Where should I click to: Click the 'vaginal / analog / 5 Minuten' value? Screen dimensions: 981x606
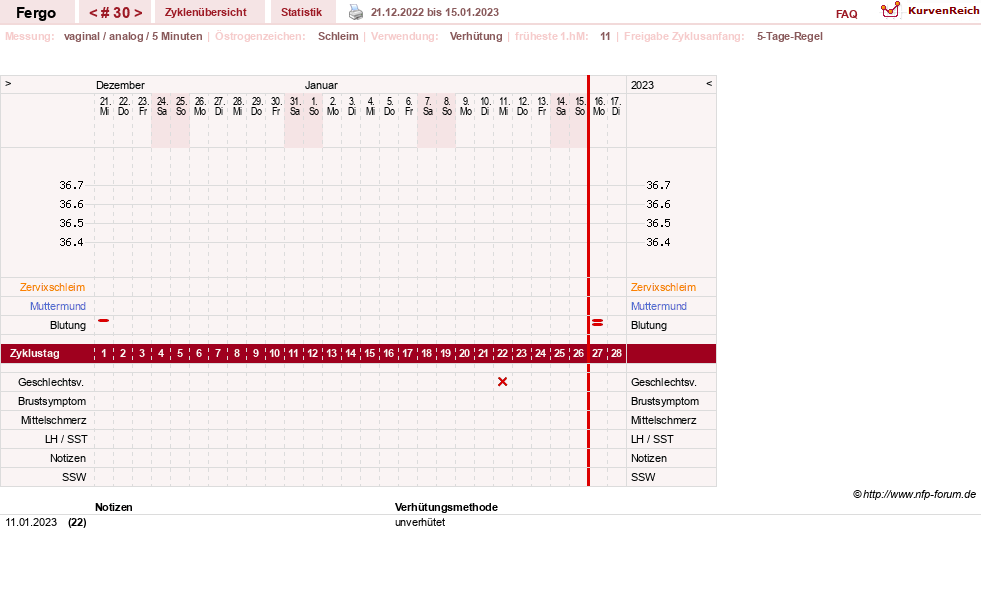(133, 36)
